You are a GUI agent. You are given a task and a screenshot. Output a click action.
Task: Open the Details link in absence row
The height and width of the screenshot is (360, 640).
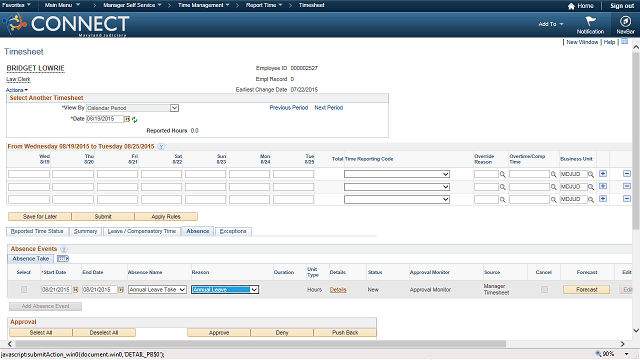(338, 290)
